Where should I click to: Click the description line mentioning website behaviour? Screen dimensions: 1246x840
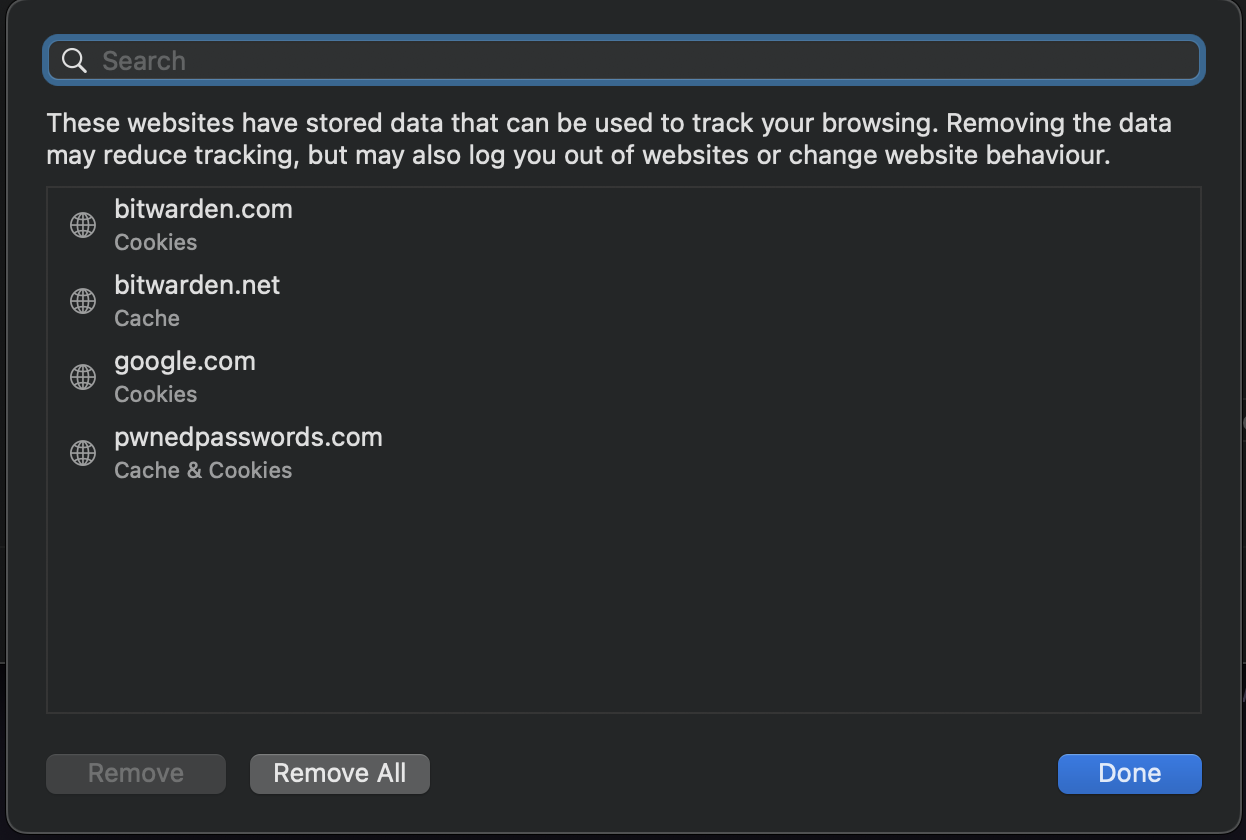pyautogui.click(x=578, y=156)
